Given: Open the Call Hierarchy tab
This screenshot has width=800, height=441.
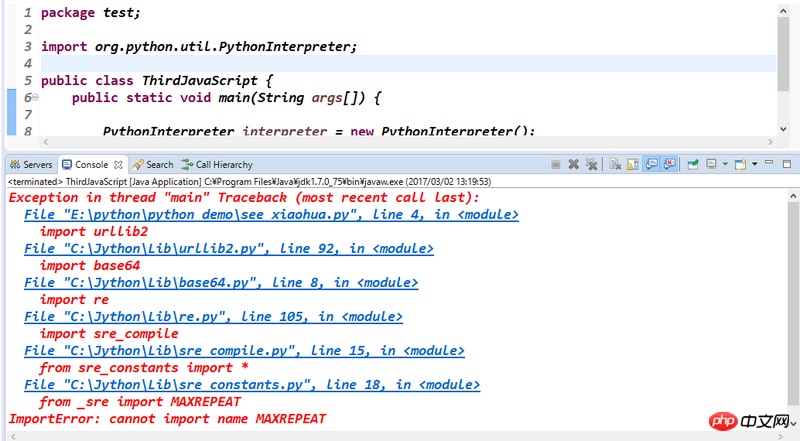Looking at the screenshot, I should pyautogui.click(x=217, y=164).
